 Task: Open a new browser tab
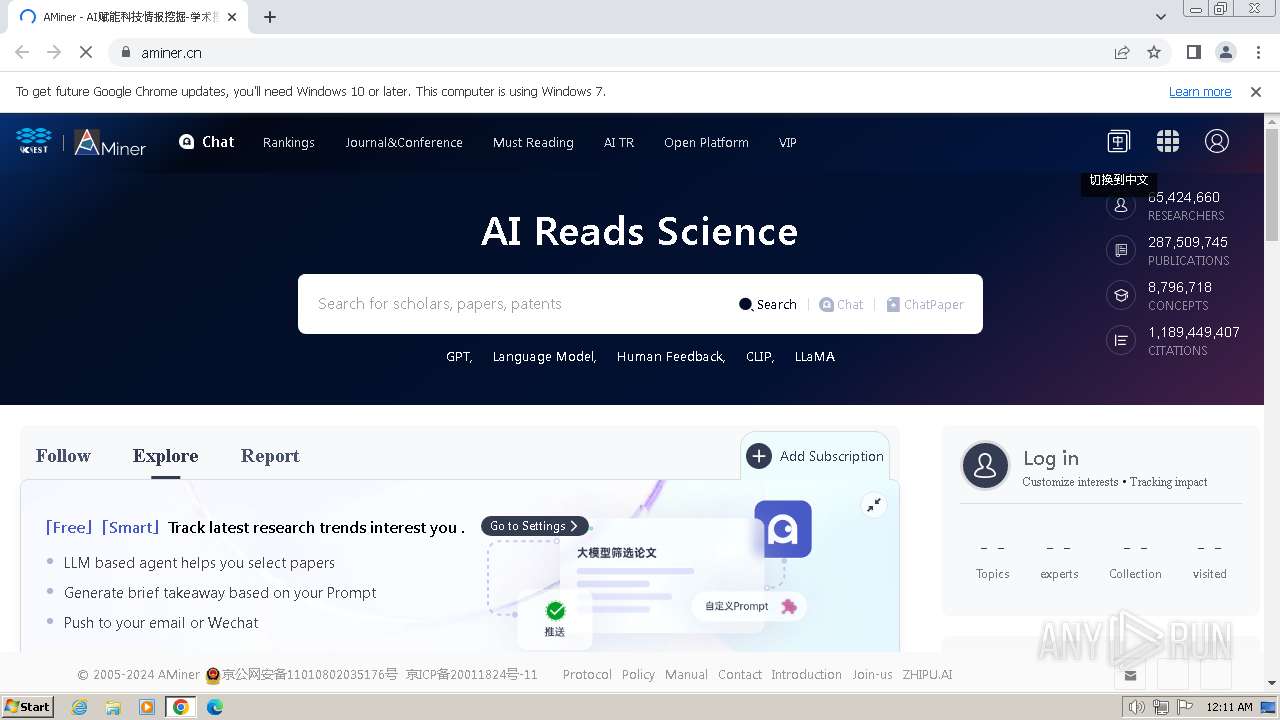point(270,17)
